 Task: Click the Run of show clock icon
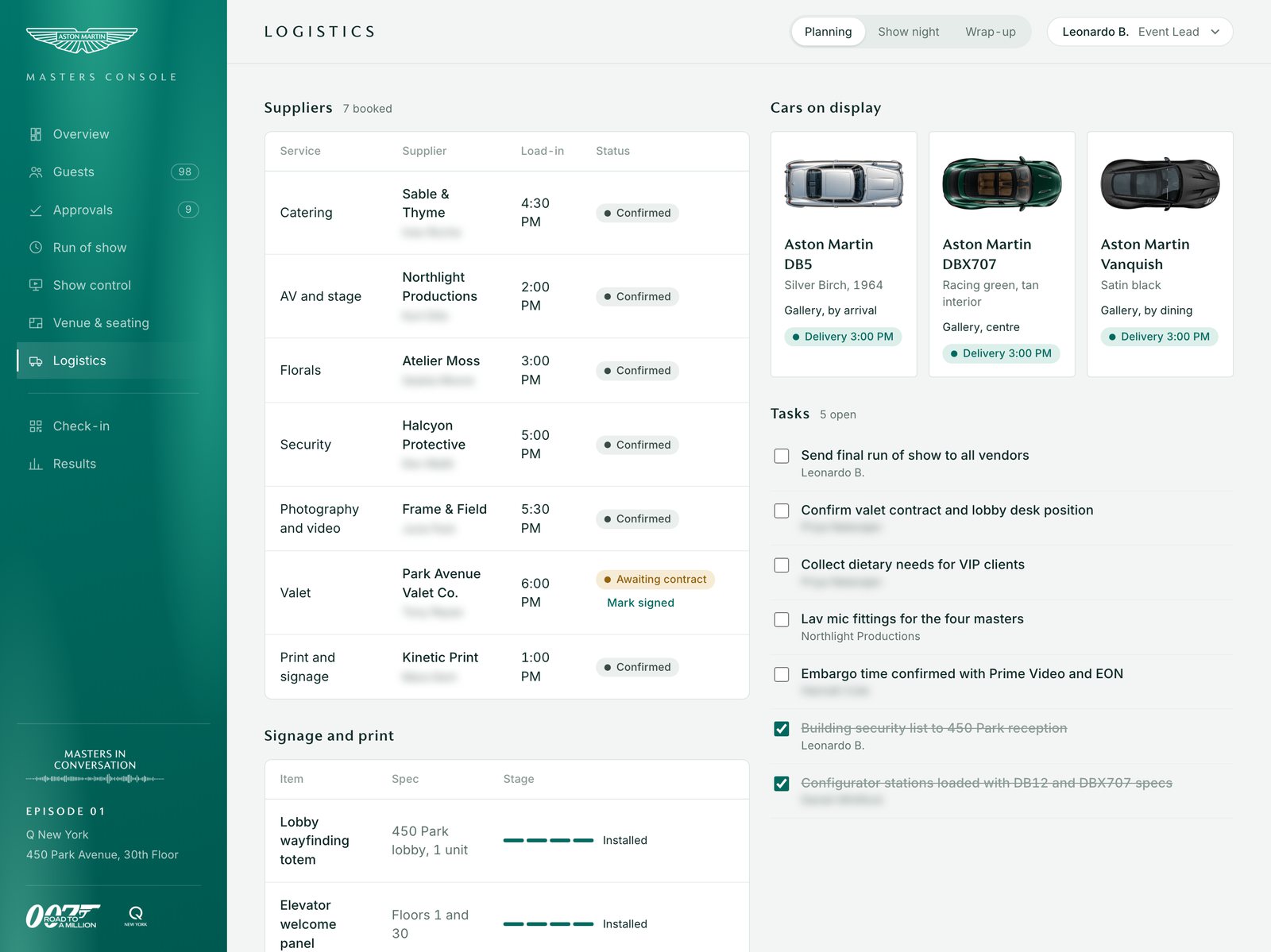click(x=36, y=248)
